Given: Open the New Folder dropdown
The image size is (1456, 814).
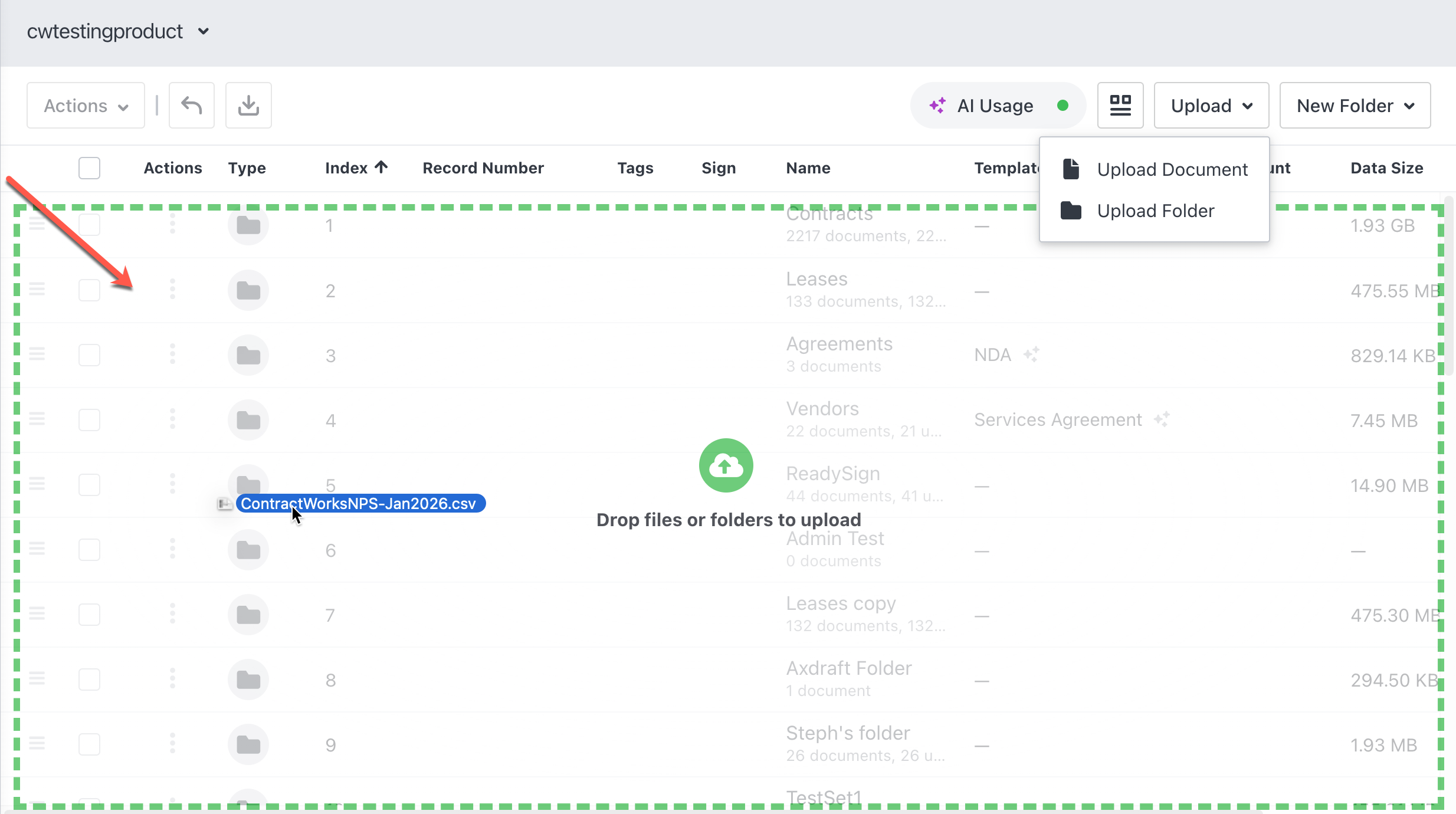Looking at the screenshot, I should pos(1355,106).
